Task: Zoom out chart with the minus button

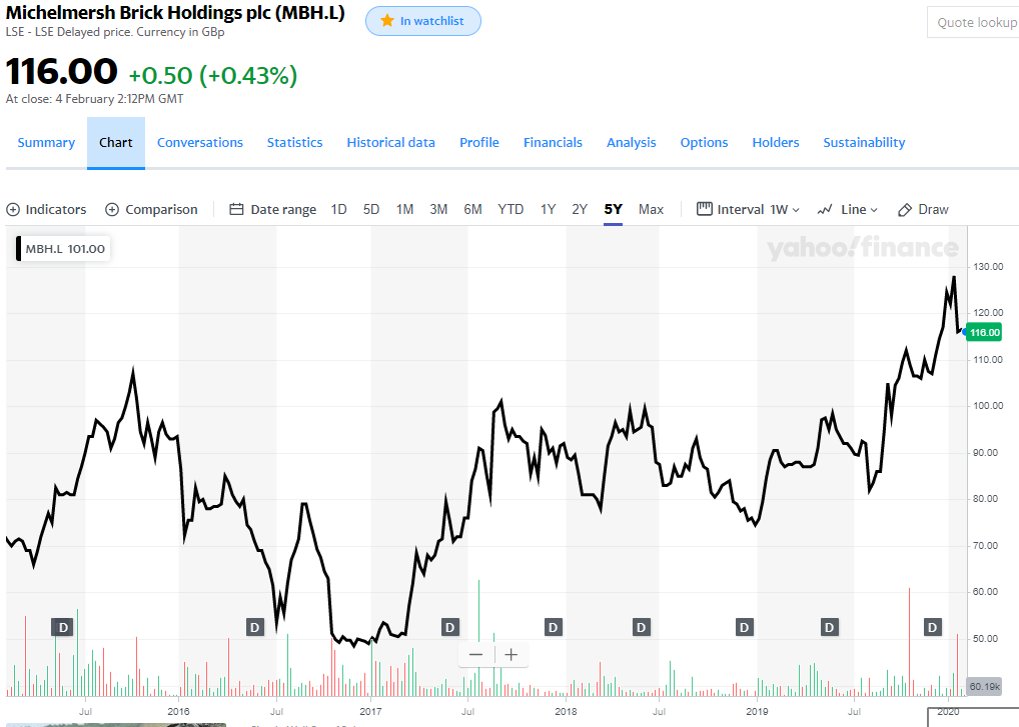Action: pos(476,654)
